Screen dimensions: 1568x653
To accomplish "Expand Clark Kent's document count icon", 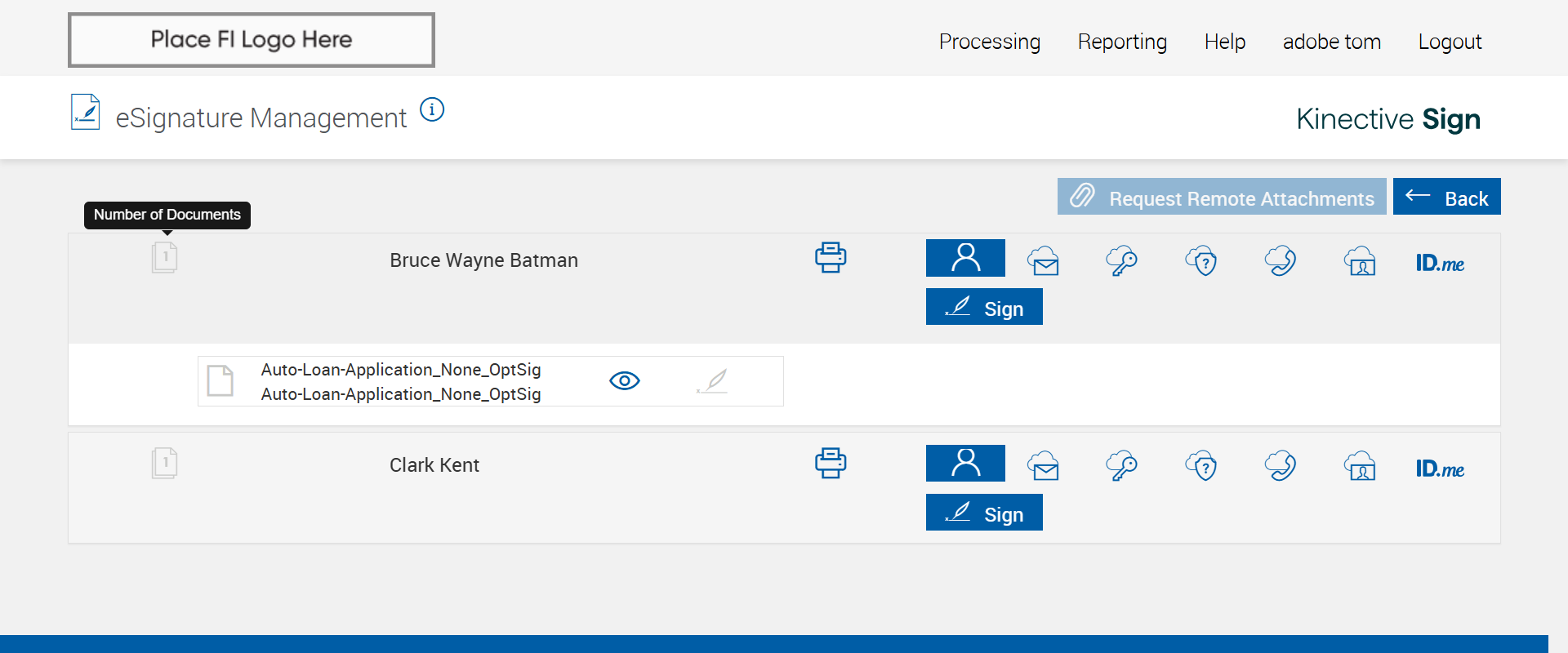I will pyautogui.click(x=165, y=463).
